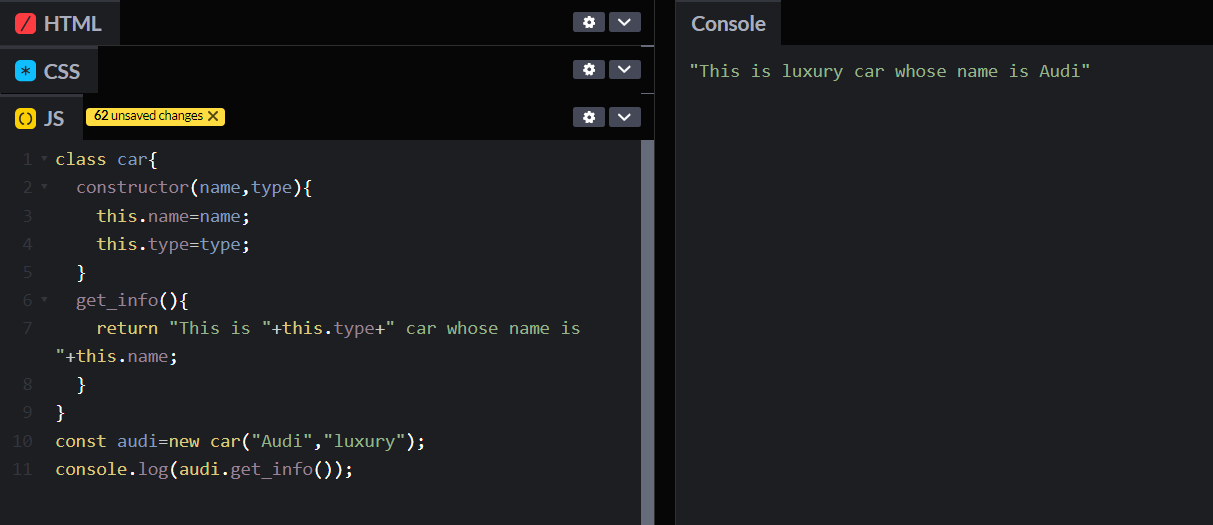
Task: Expand the CSS editor dropdown chevron
Action: [625, 69]
